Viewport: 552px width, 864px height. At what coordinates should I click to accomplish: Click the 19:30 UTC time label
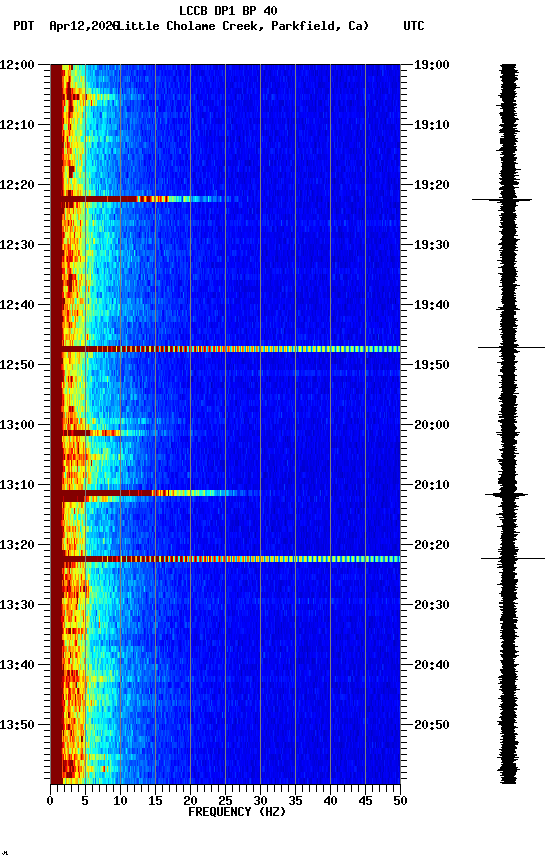(x=432, y=245)
